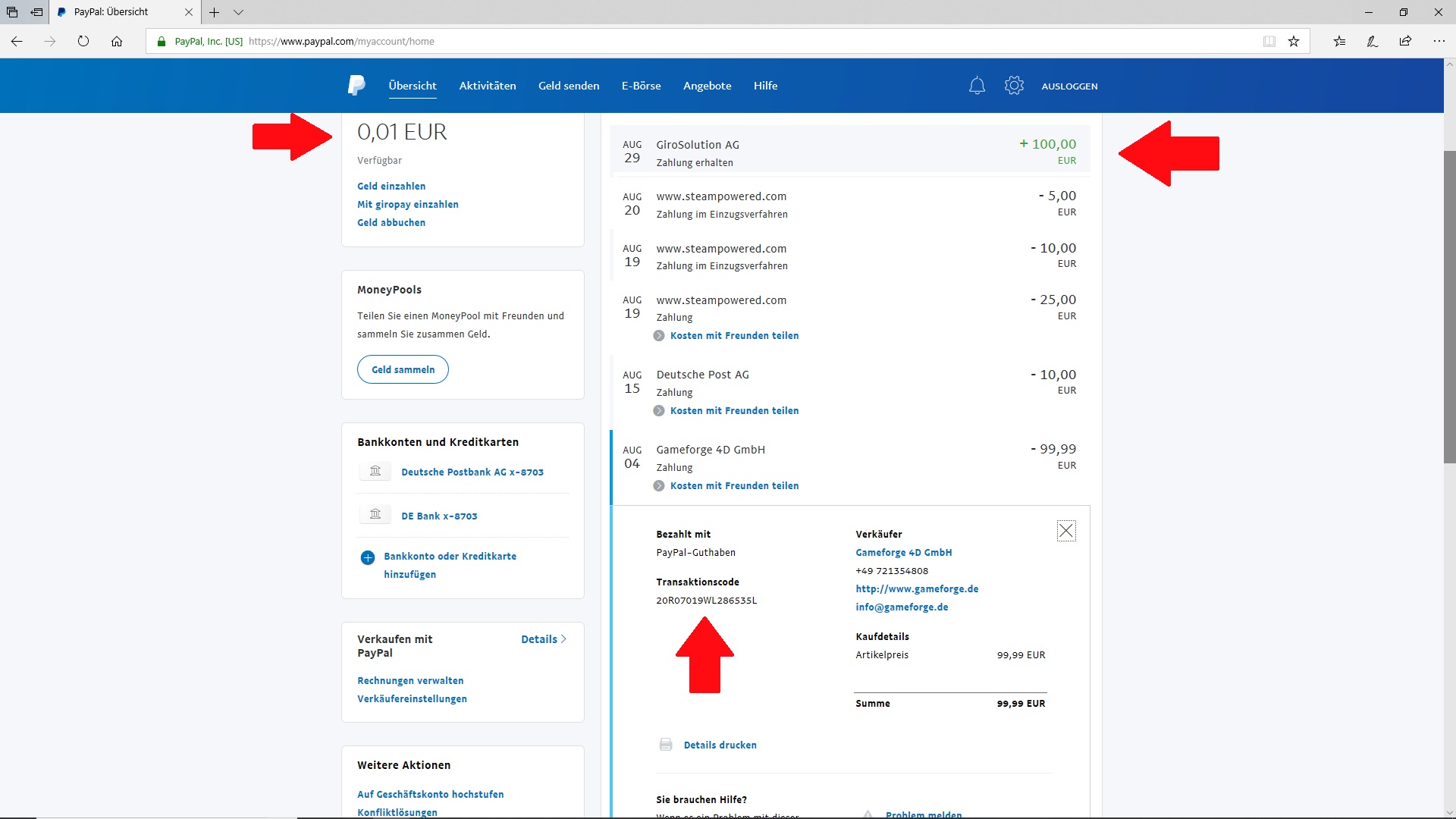Viewport: 1456px width, 819px height.
Task: Close the PayPal: Übersicht tab
Action: [189, 12]
